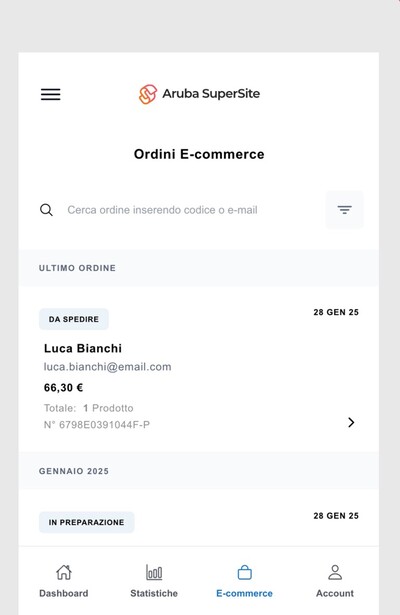Expand Luca Bianchi order details chevron
This screenshot has width=400, height=615.
click(351, 422)
